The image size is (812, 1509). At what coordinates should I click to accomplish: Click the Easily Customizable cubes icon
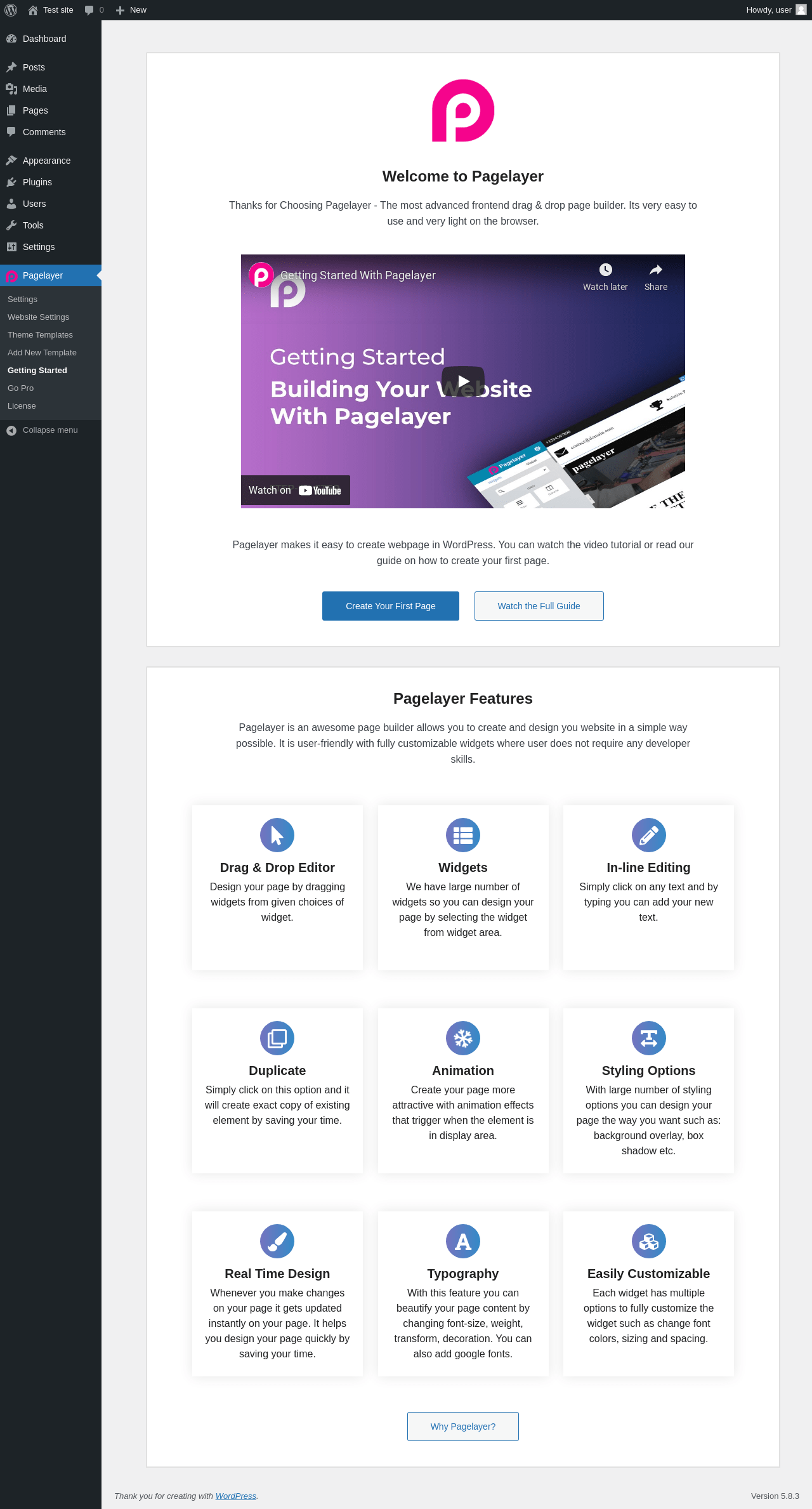click(649, 1241)
